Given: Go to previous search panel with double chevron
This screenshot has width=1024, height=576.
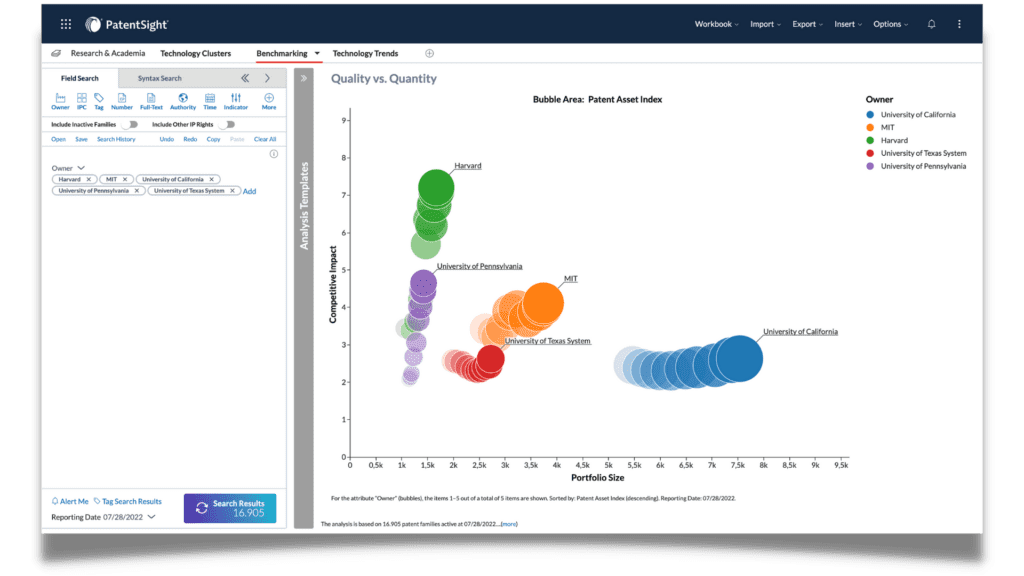Looking at the screenshot, I should click(x=245, y=78).
